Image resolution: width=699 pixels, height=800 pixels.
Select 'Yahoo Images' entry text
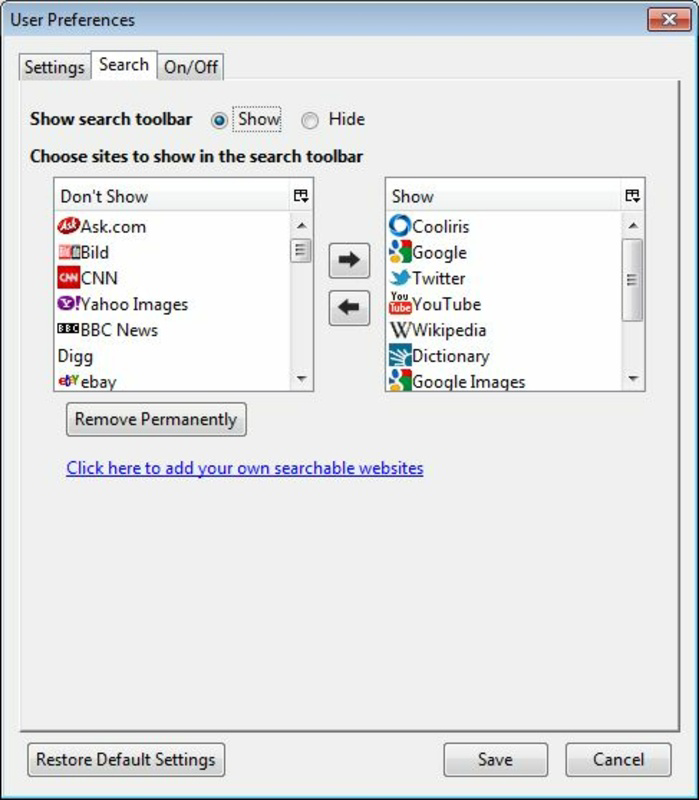click(x=134, y=304)
